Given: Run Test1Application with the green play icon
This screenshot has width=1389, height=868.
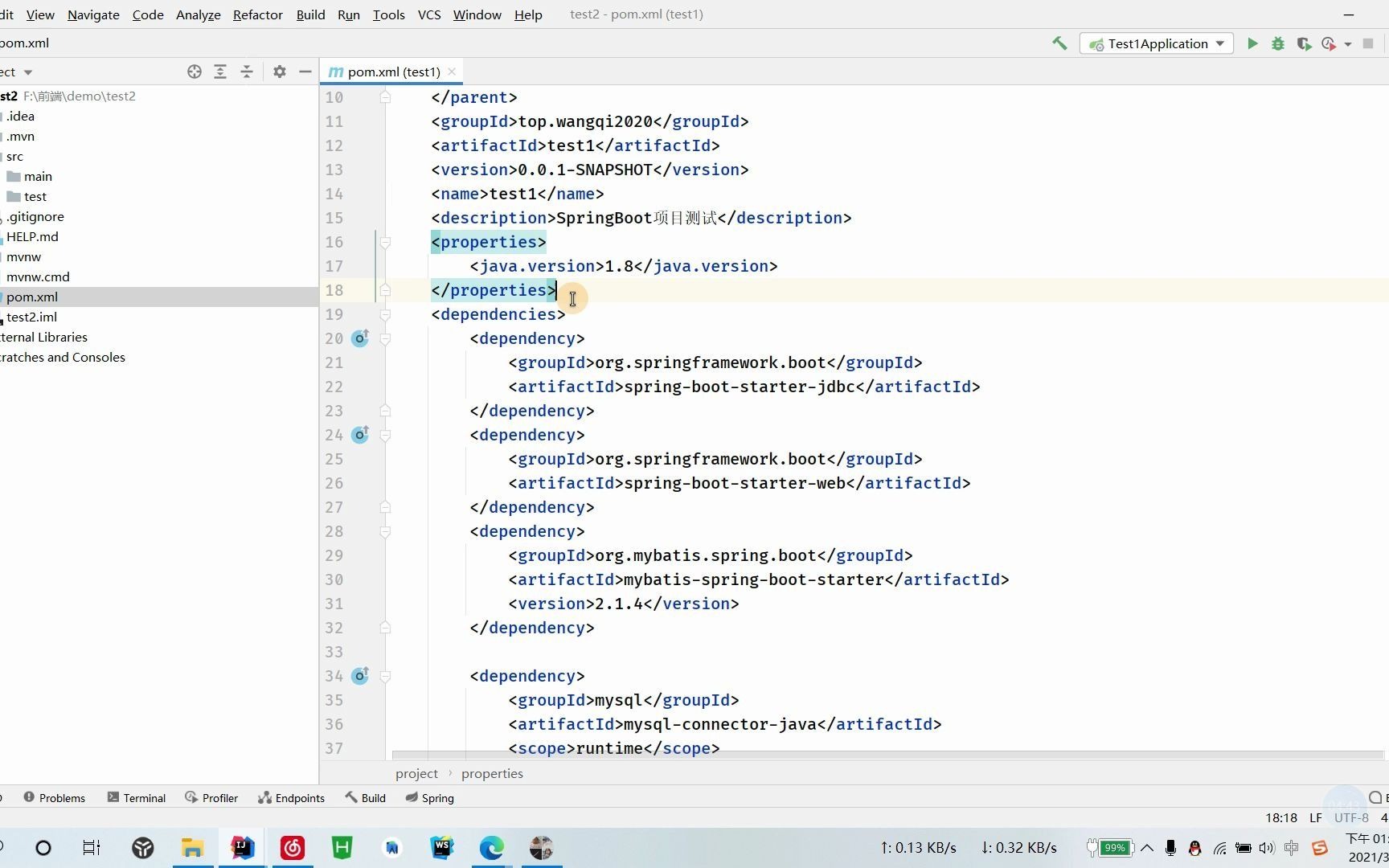Looking at the screenshot, I should pyautogui.click(x=1252, y=43).
